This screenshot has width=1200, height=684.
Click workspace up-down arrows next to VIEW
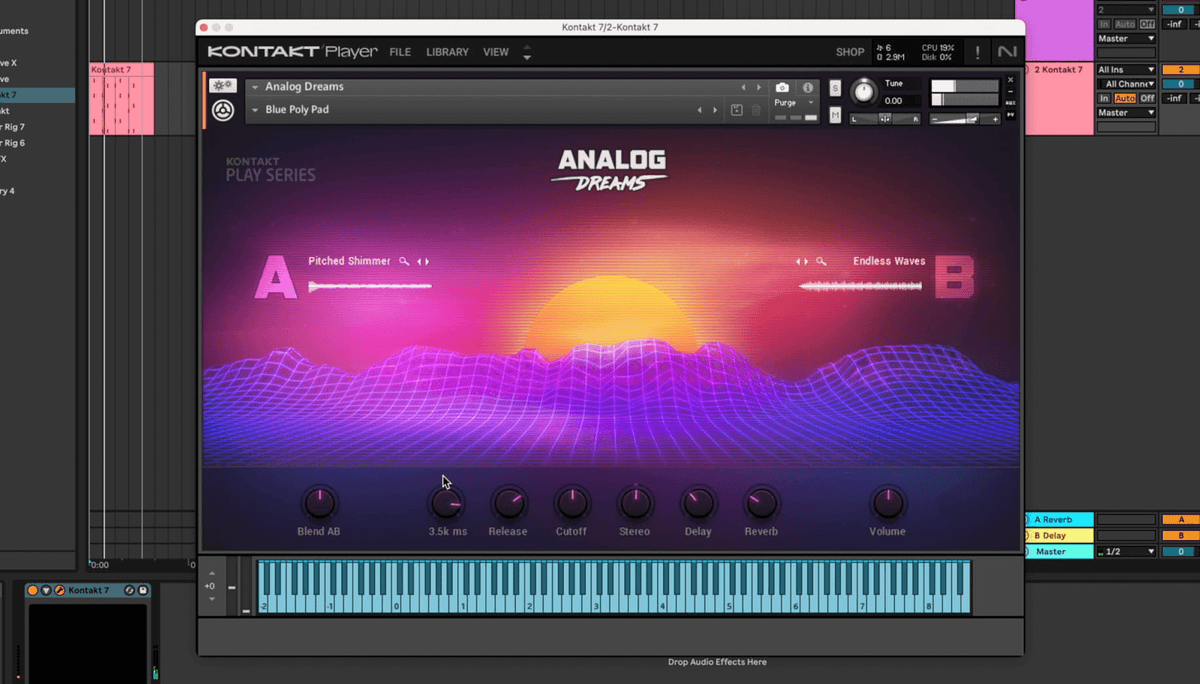pyautogui.click(x=527, y=52)
